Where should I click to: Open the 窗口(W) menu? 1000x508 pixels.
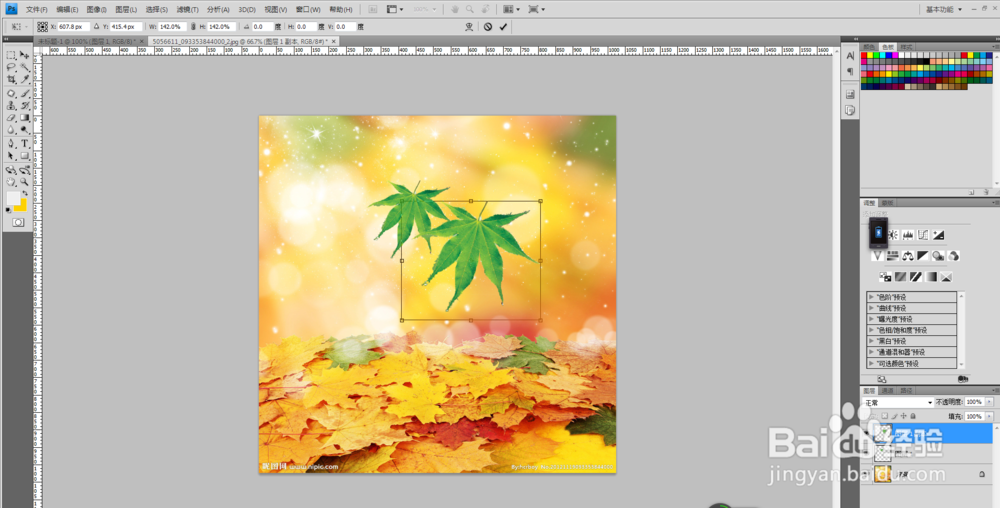(x=308, y=10)
